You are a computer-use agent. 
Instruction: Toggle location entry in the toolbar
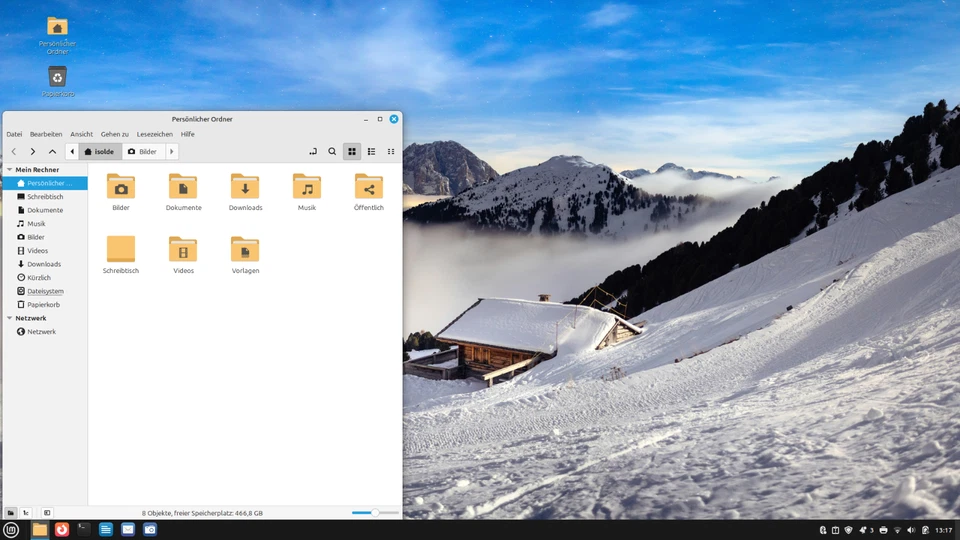coord(313,151)
